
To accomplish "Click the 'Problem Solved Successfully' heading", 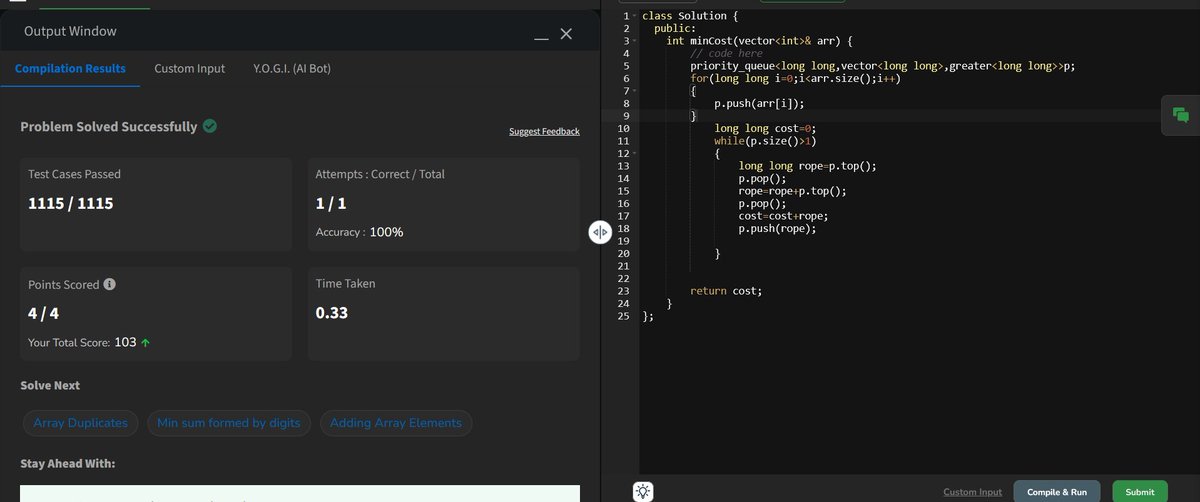I will (x=109, y=127).
